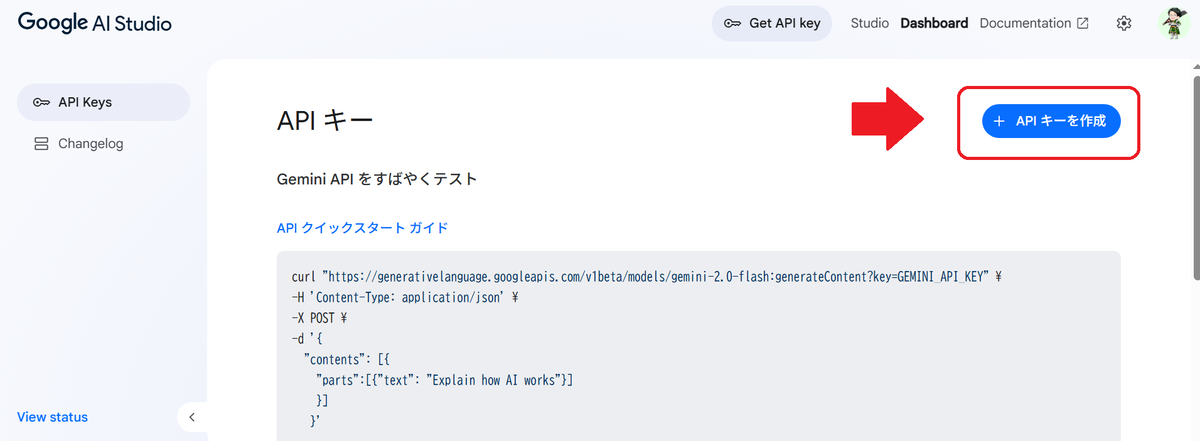Click the API Keys key icon in sidebar

click(x=41, y=102)
